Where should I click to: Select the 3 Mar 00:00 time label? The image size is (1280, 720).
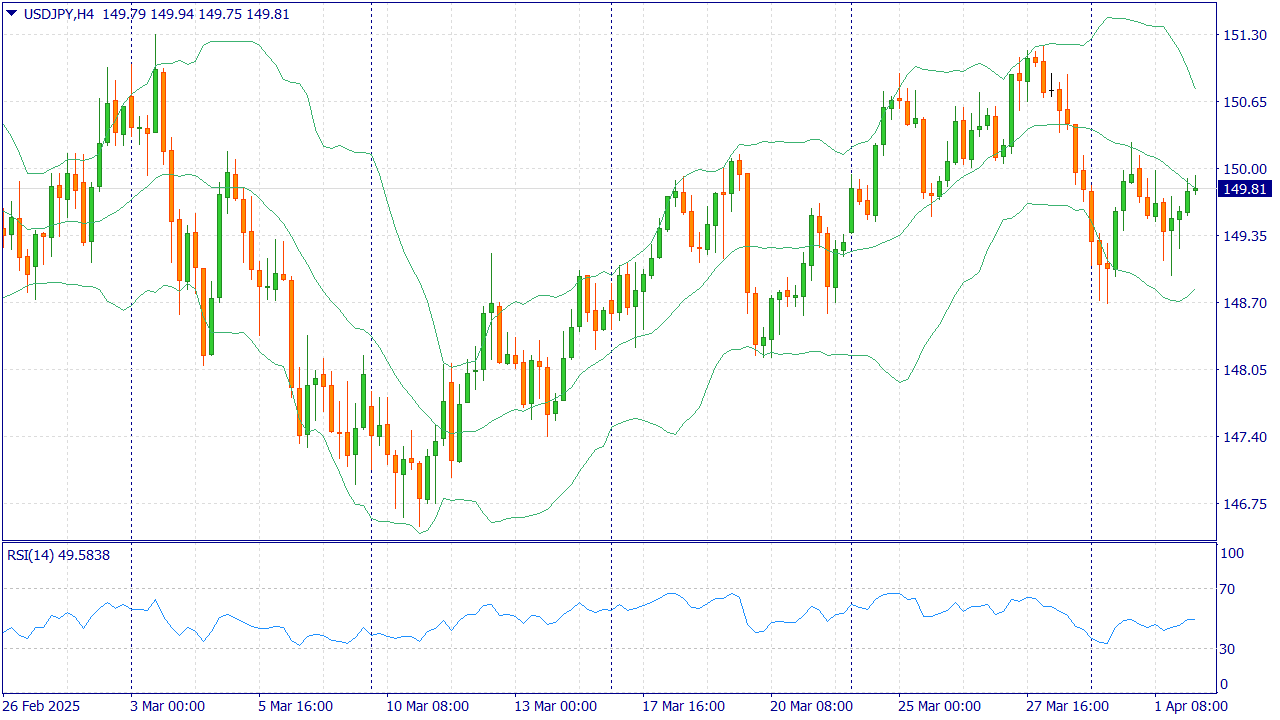point(167,706)
